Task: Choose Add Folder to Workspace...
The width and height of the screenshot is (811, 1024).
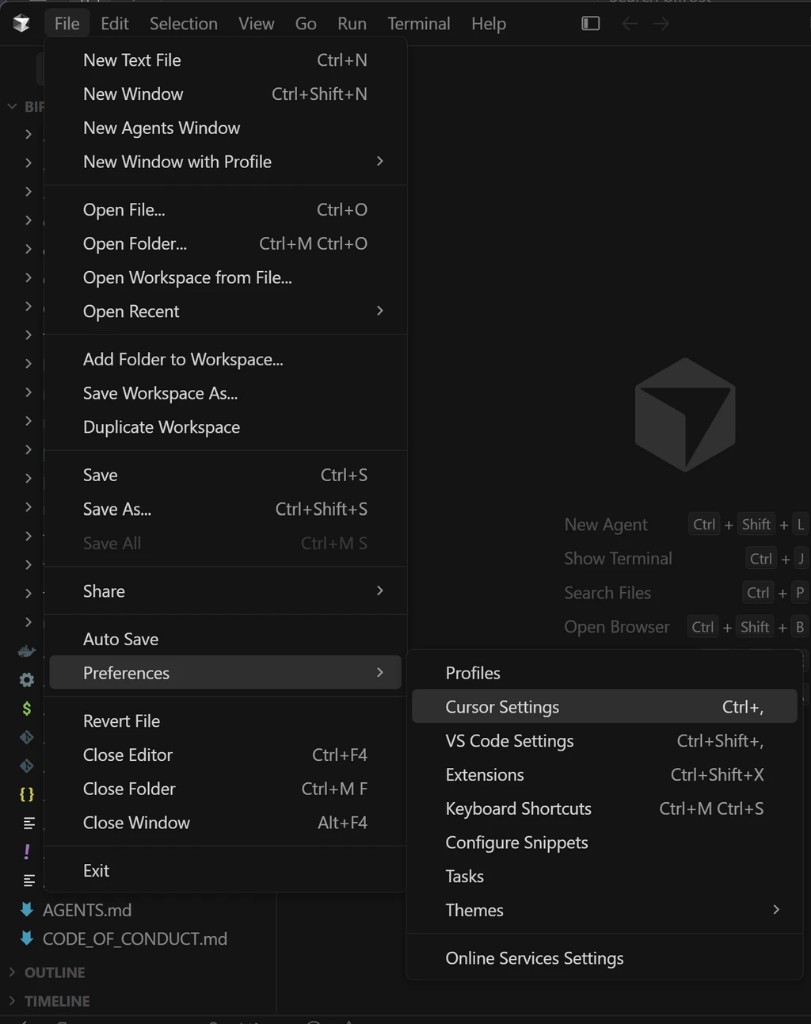Action: tap(225, 359)
